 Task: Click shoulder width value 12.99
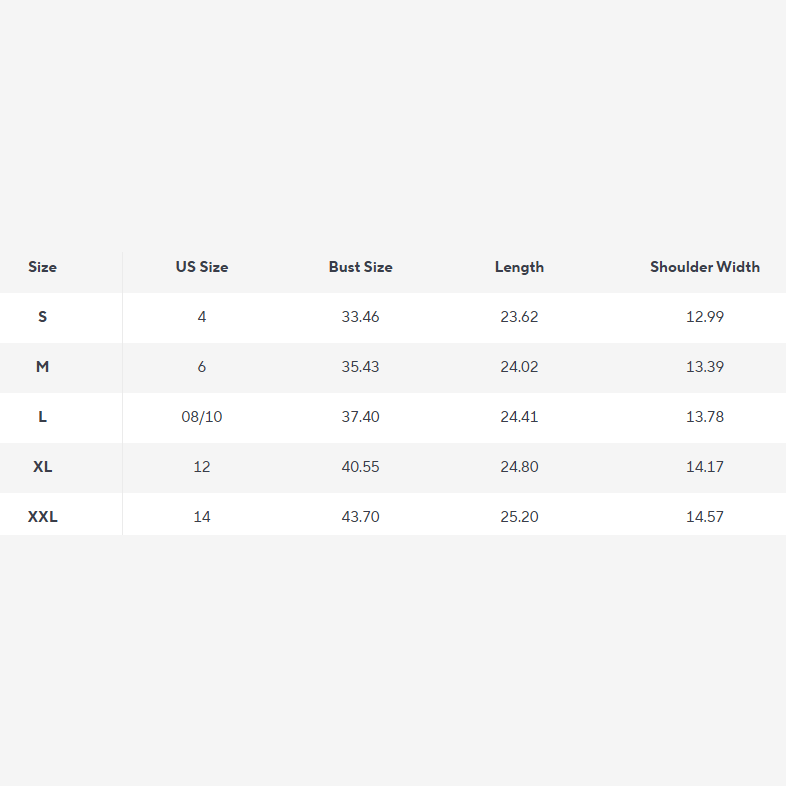[x=704, y=317]
